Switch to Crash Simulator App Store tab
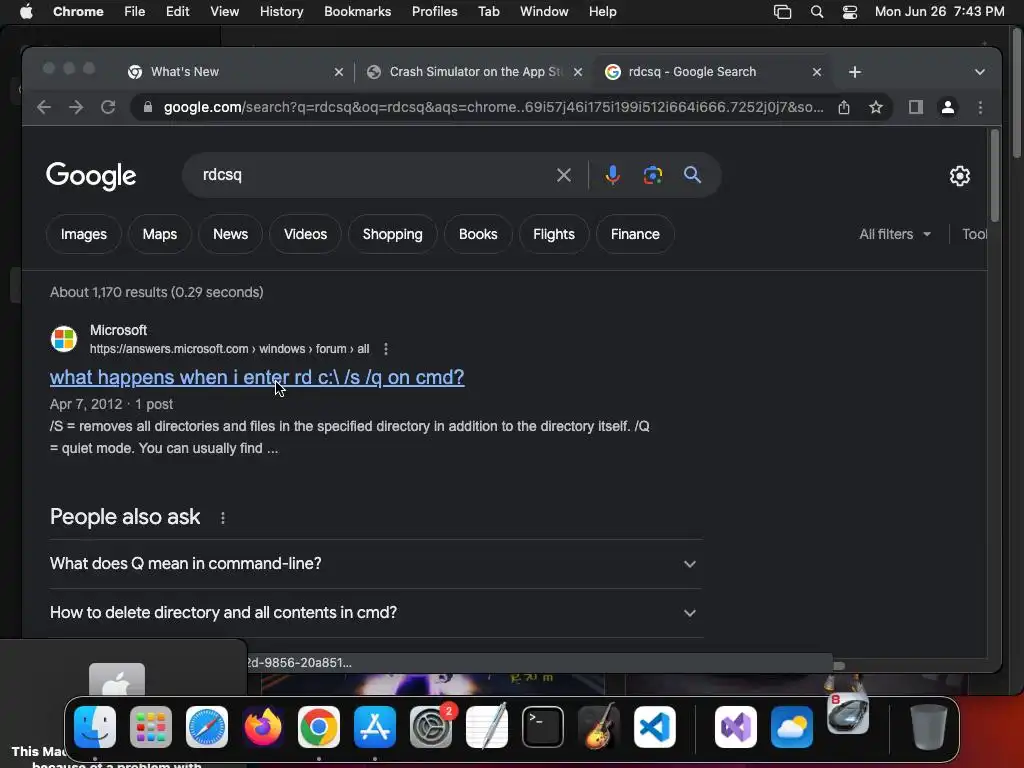Viewport: 1024px width, 768px height. 475,72
